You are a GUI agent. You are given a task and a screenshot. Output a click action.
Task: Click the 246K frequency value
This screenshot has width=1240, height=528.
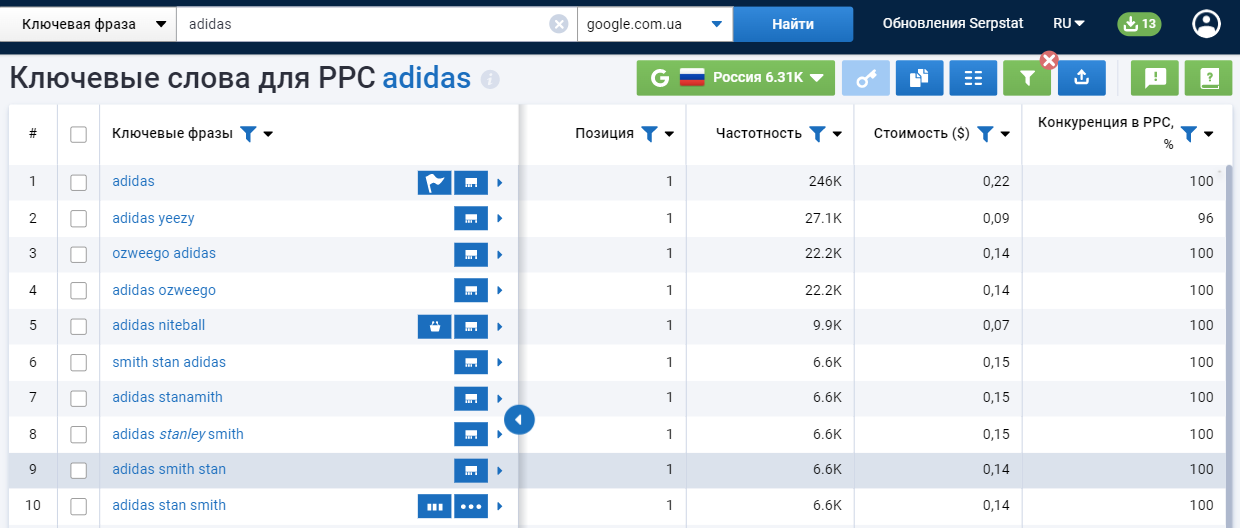click(825, 182)
